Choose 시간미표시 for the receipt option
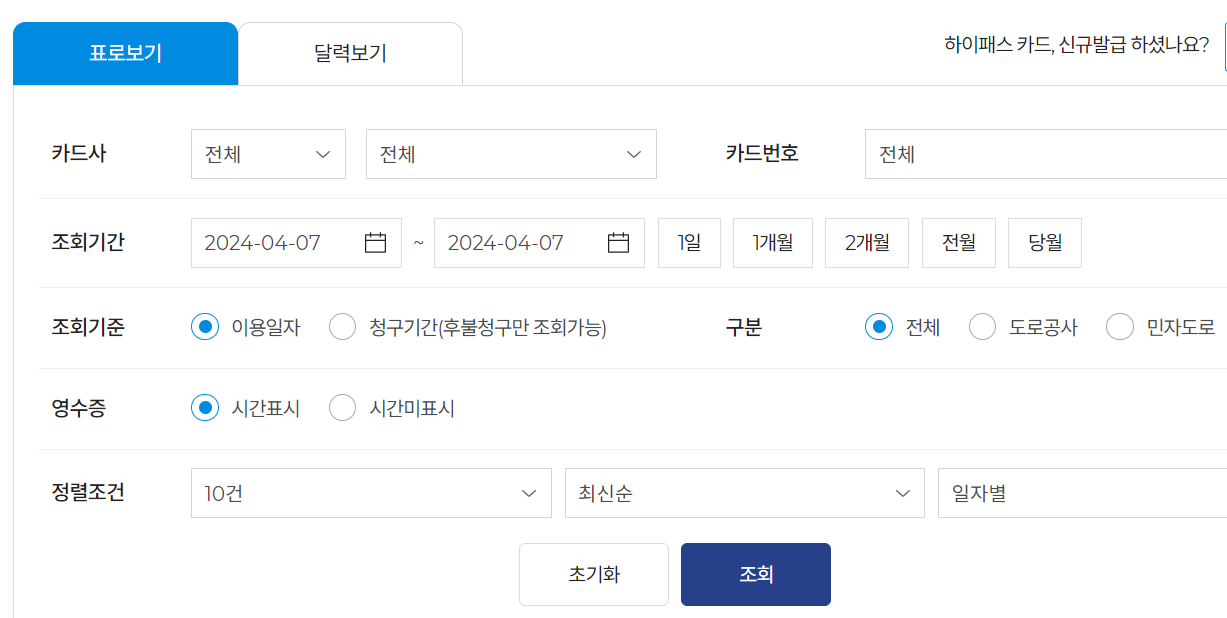 [x=342, y=407]
